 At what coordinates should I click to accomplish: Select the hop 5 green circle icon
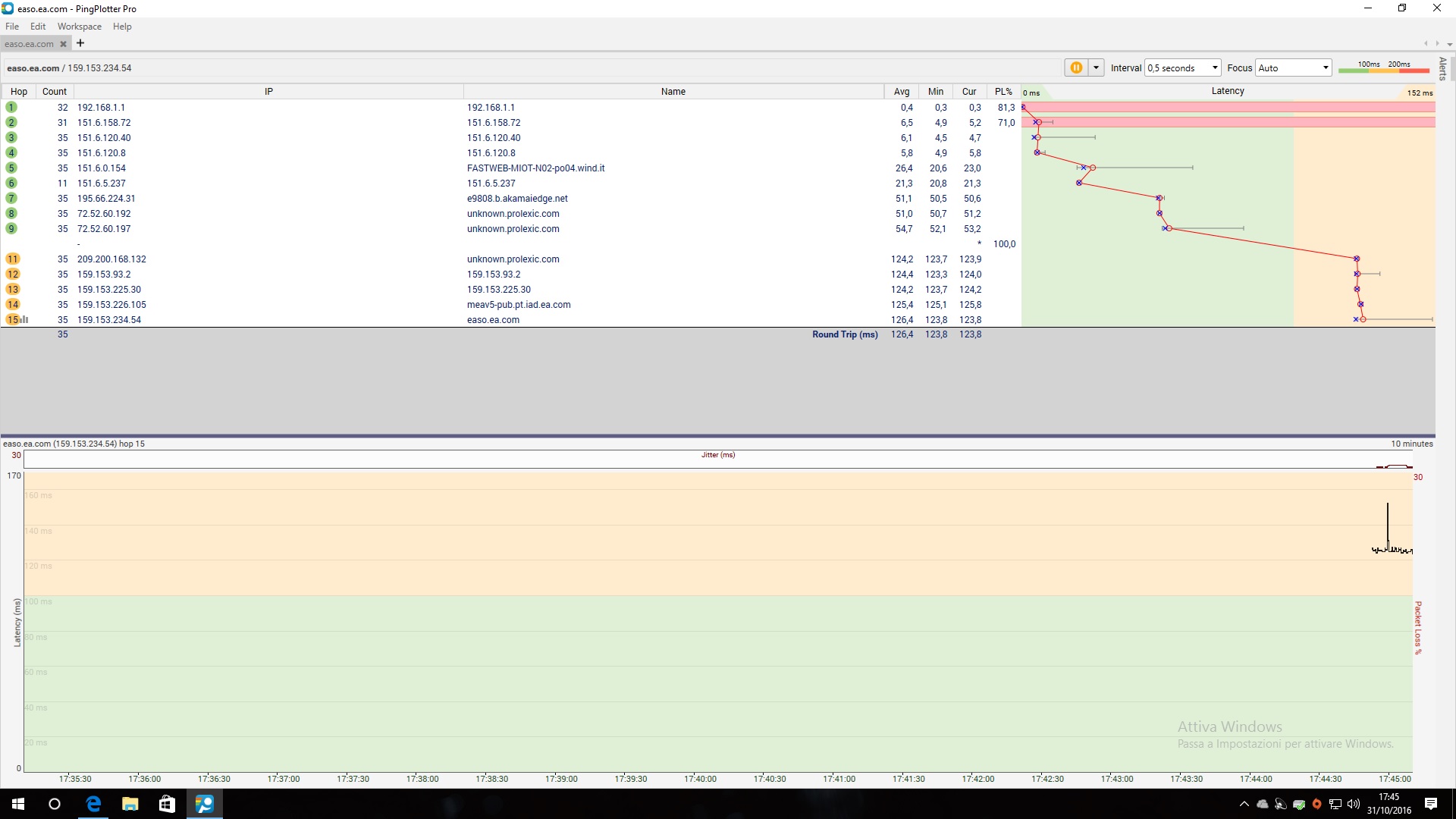pyautogui.click(x=11, y=168)
